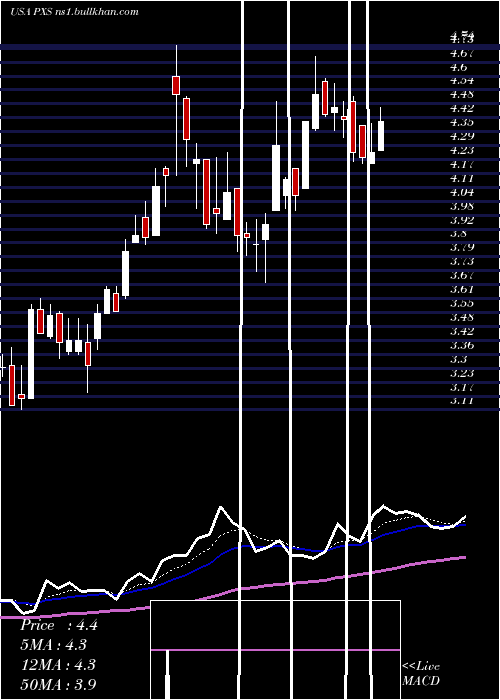
Task: Click the 3.36 price axis label
Action: (462, 345)
